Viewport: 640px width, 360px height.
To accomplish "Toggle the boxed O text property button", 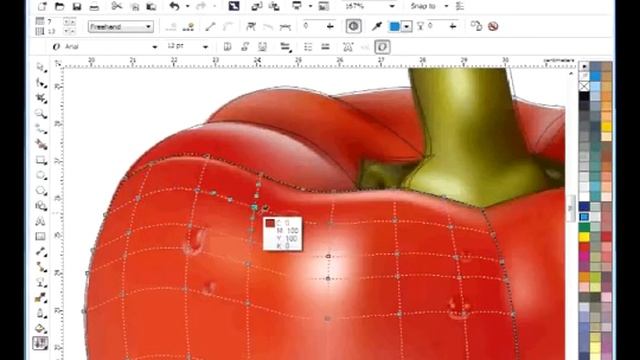I will tap(382, 47).
